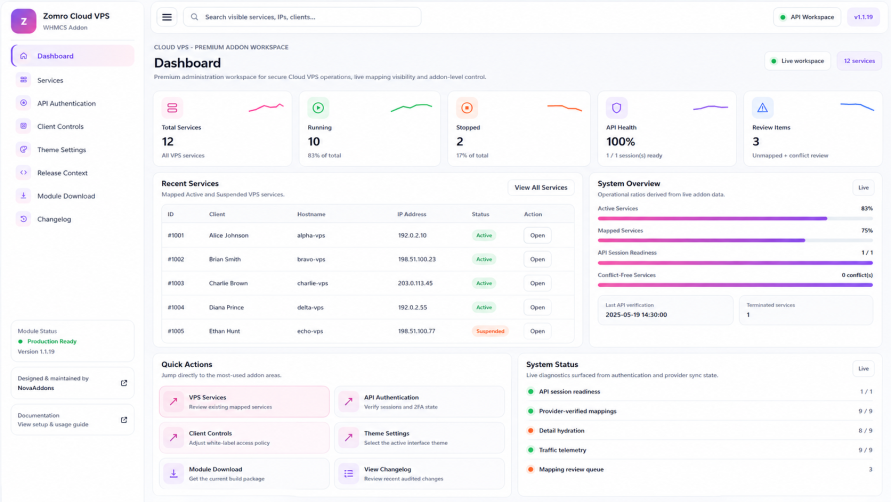The image size is (891, 502).
Task: Click the Review Items warning triangle icon
Action: tap(763, 107)
